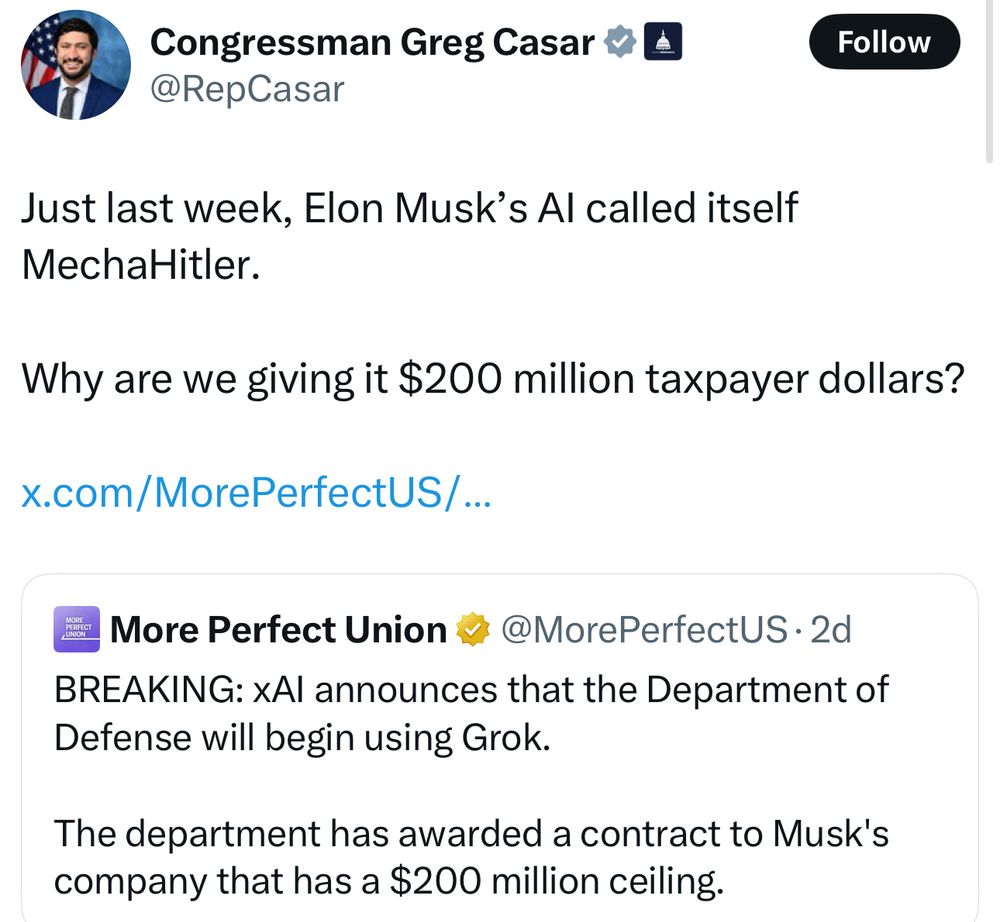Viewport: 1000px width, 922px height.
Task: Click the blue verified checkmark badge
Action: coord(620,42)
